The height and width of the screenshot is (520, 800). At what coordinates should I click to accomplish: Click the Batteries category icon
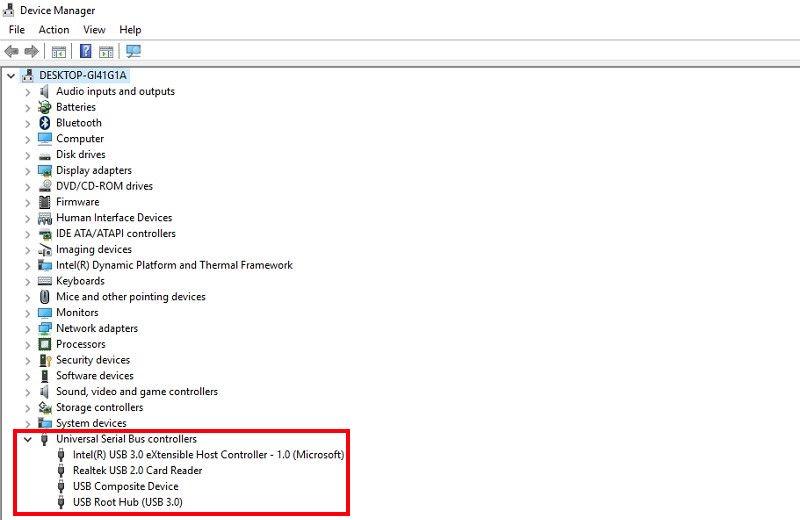(x=45, y=107)
